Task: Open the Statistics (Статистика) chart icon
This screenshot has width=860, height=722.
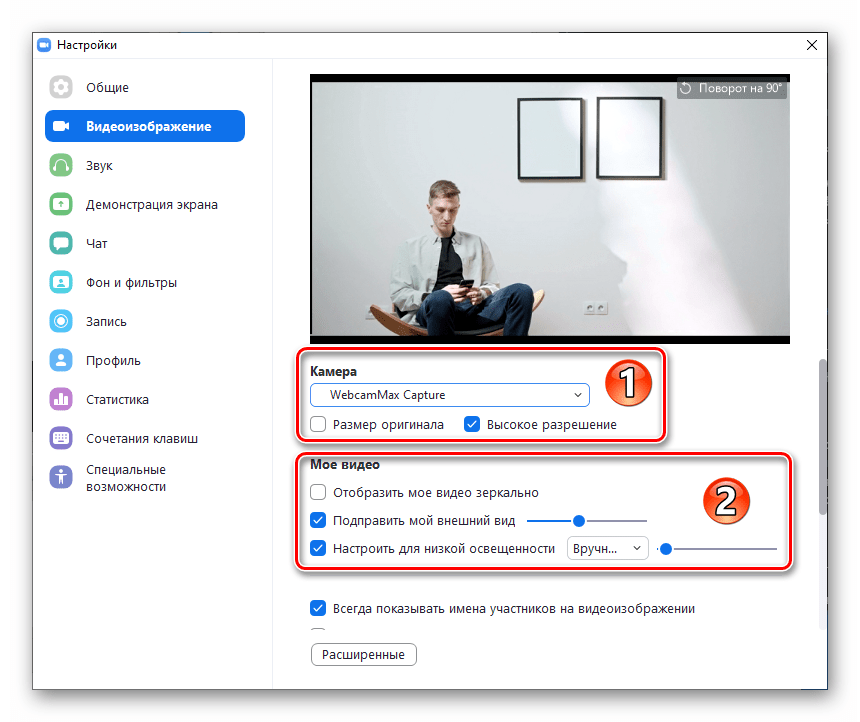Action: [61, 400]
